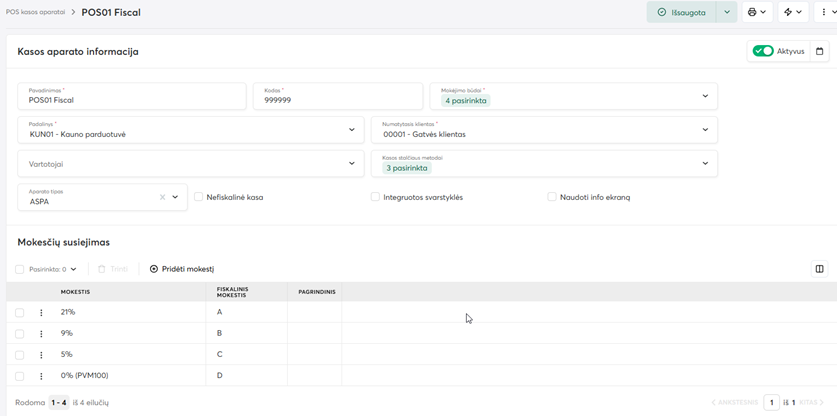This screenshot has width=837, height=416.
Task: Open the Padalinys dropdown list
Action: [351, 130]
